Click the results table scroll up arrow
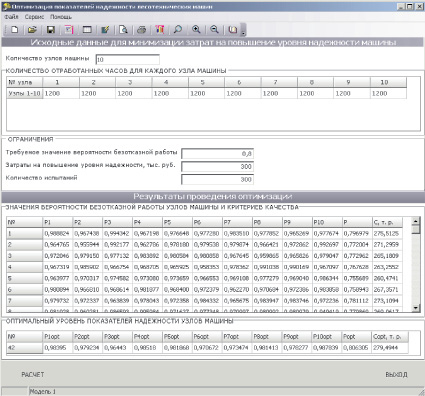 [416, 221]
